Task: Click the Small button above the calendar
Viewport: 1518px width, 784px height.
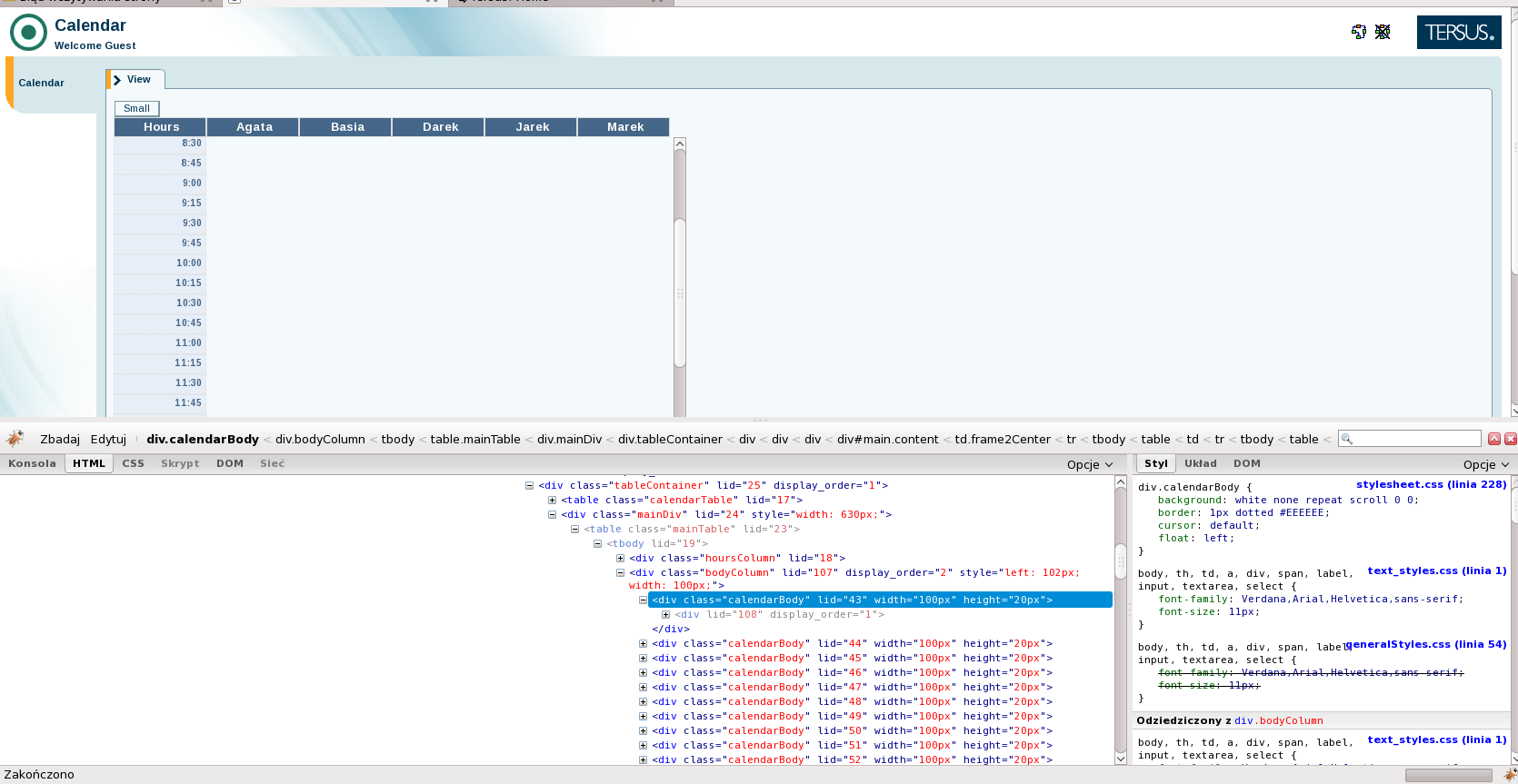Action: [x=136, y=108]
